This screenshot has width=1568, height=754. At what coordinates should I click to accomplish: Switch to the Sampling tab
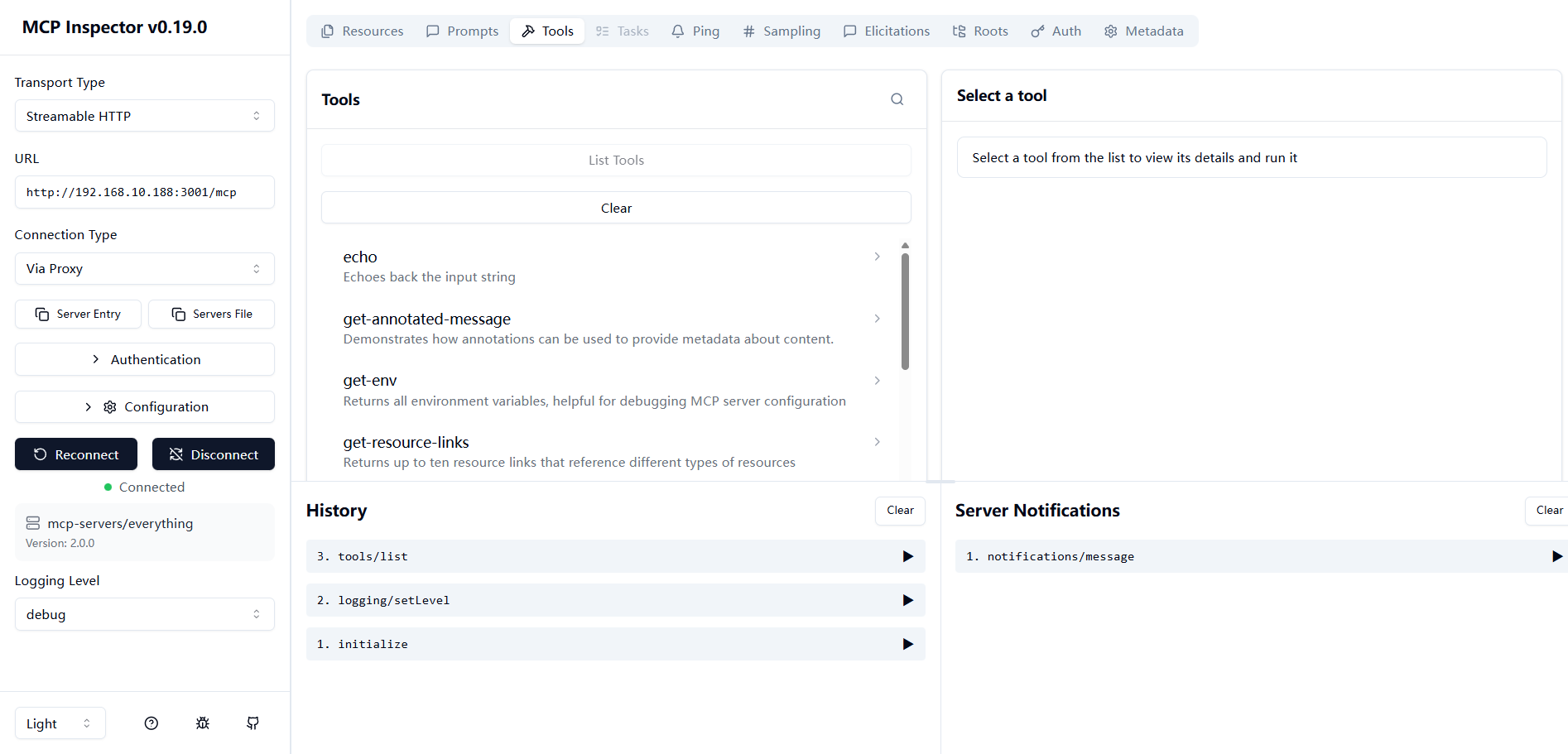[782, 31]
